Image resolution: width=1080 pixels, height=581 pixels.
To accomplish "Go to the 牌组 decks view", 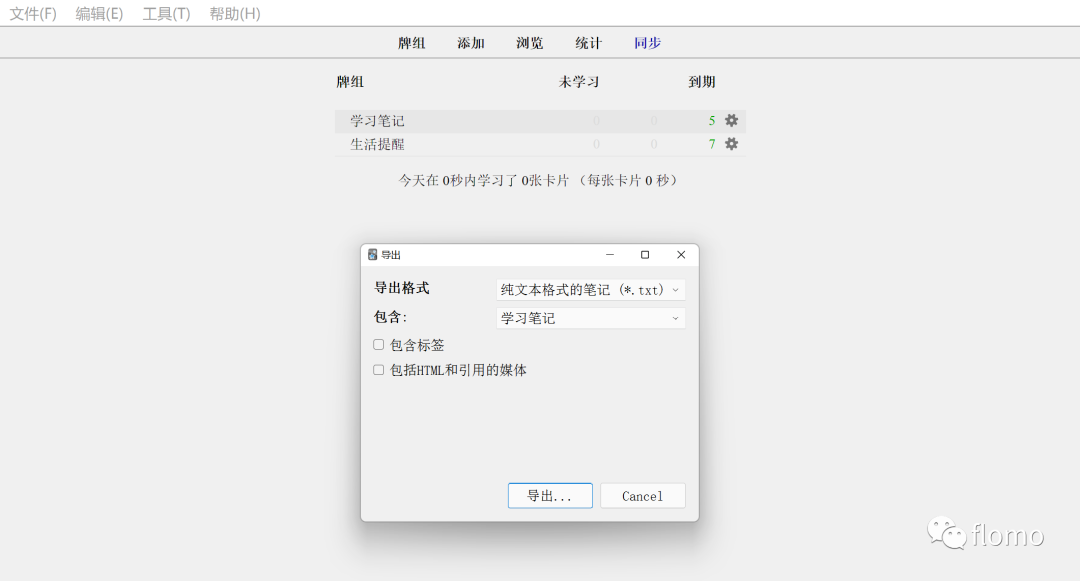I will (x=411, y=43).
